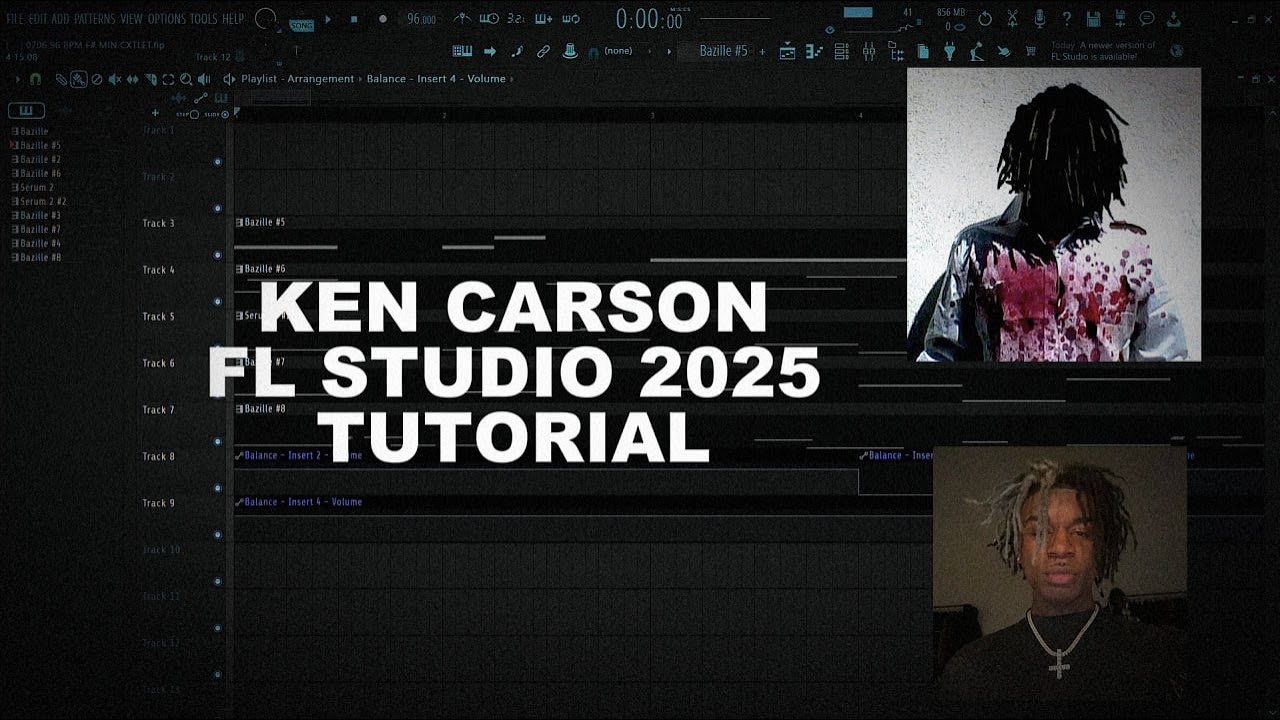The width and height of the screenshot is (1280, 720).
Task: Select the Zoom magnifier tool in playlist
Action: tap(186, 79)
